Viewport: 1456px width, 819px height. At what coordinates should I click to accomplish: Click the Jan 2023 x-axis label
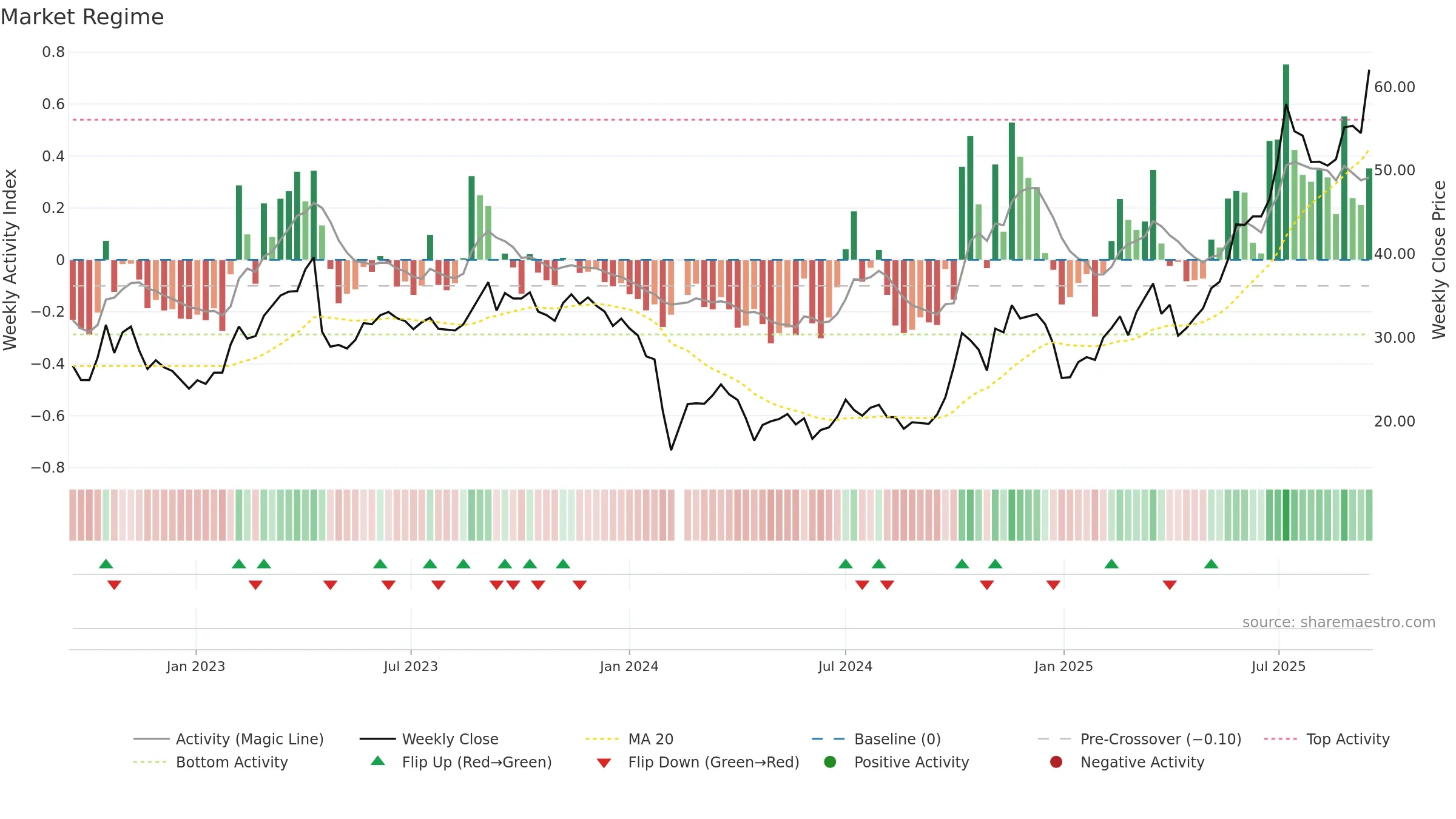click(x=196, y=666)
